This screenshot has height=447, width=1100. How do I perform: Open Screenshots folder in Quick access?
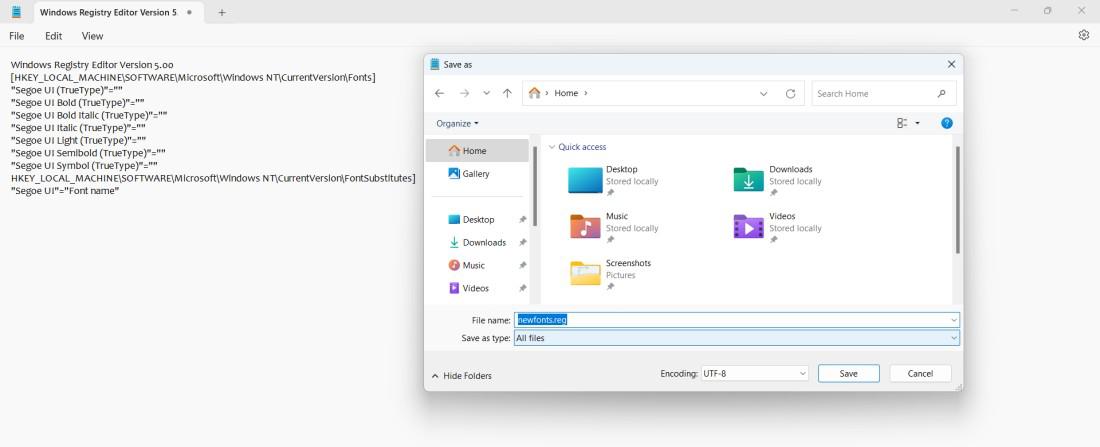click(x=610, y=275)
